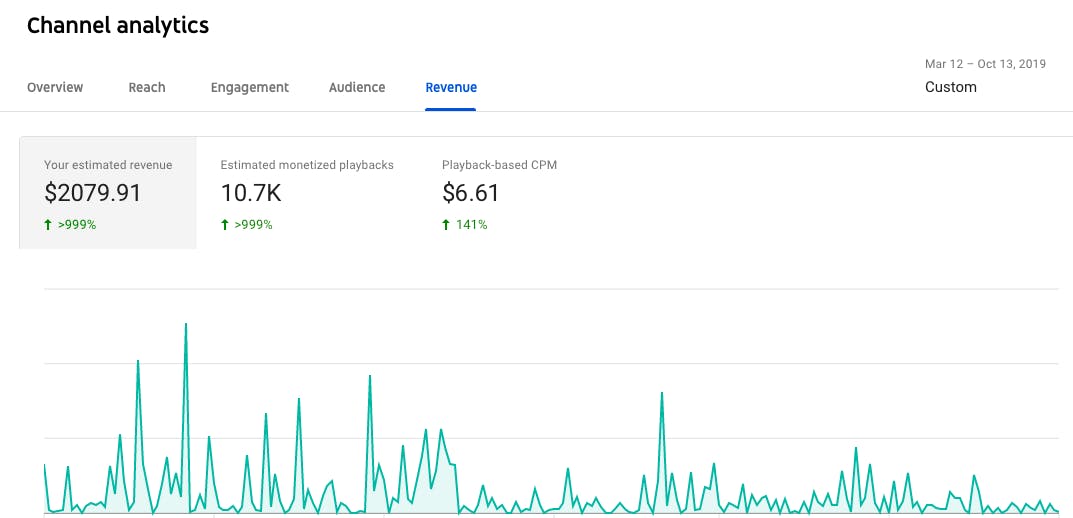Select Estimated monetized playbacks card

(x=307, y=193)
